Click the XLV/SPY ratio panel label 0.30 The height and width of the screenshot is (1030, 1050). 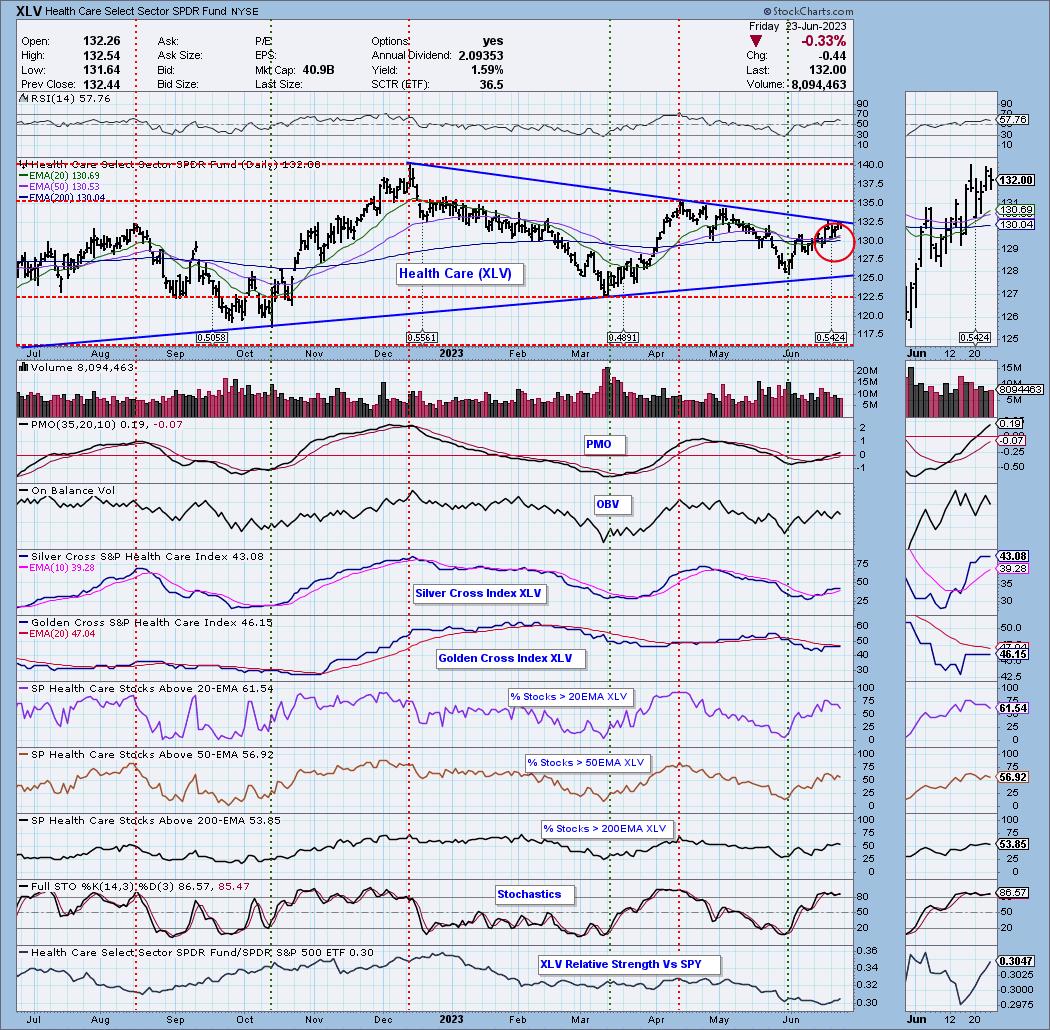pos(196,952)
